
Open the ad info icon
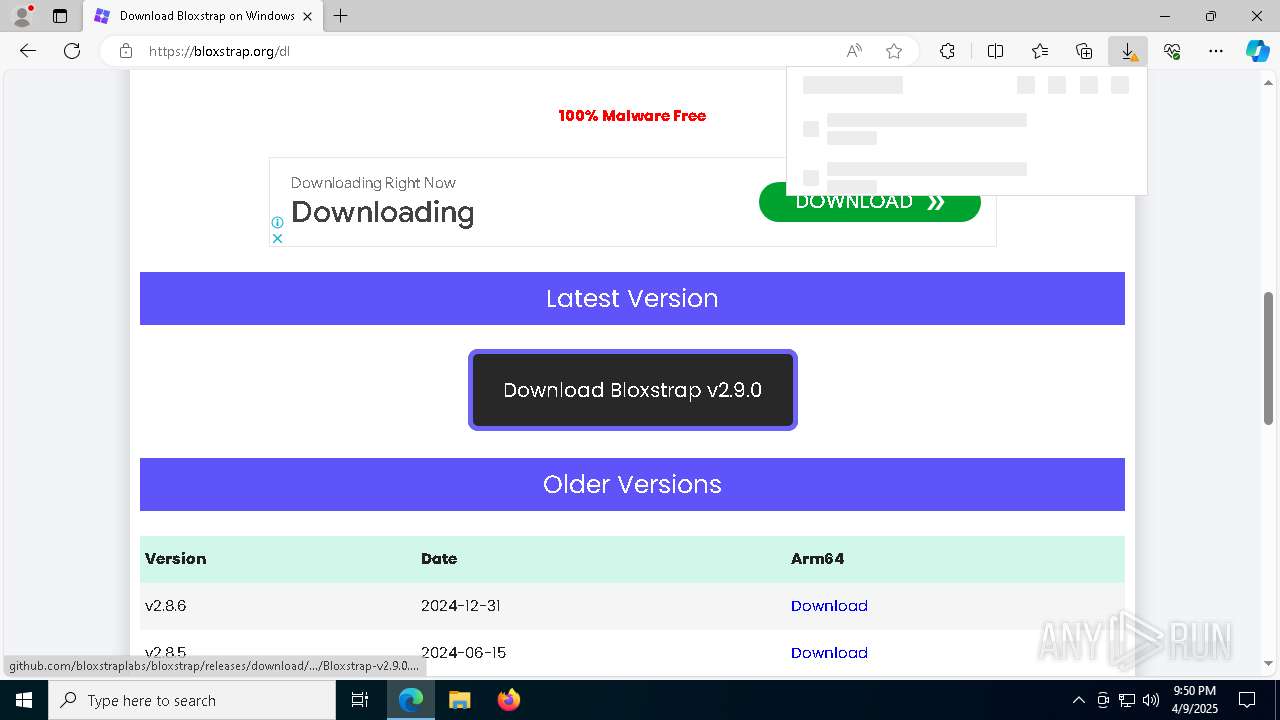[278, 222]
